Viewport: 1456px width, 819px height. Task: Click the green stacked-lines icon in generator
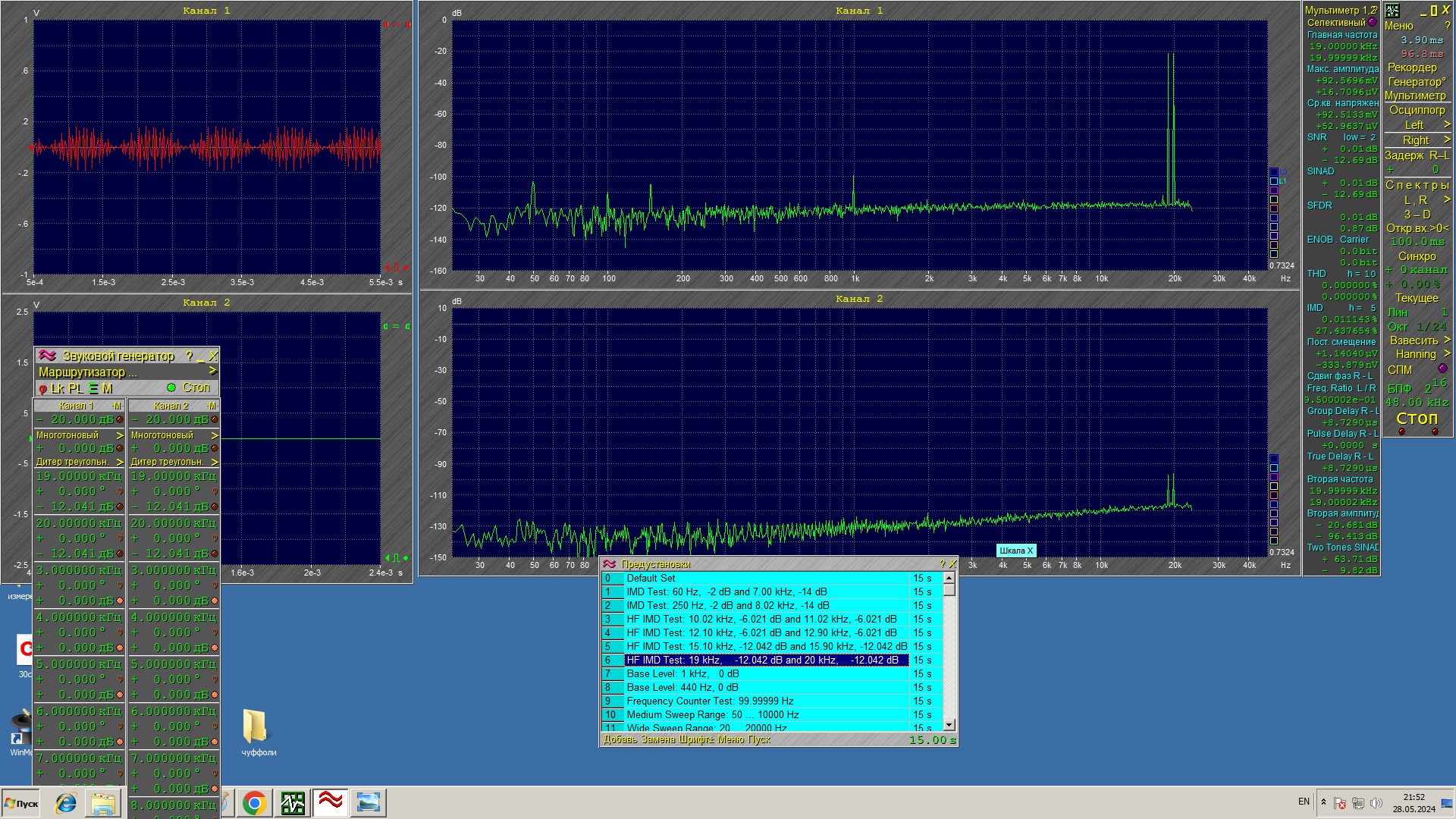(93, 388)
